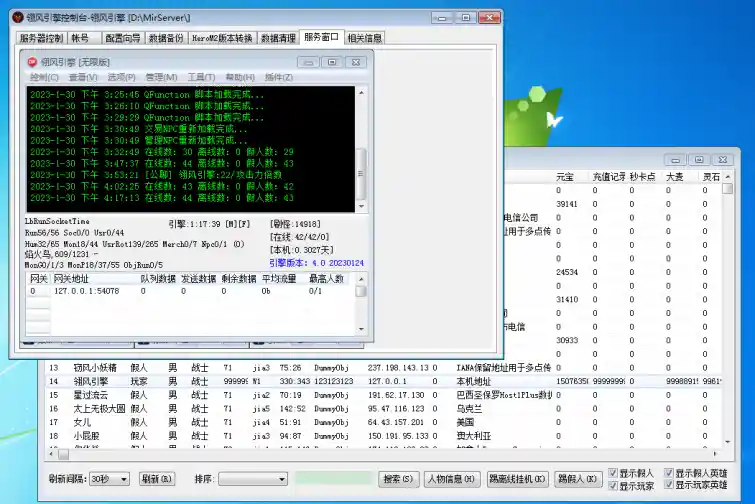Viewport: 755px width, 504px height.
Task: Open the HeroM2版本转换 tab
Action: [x=222, y=38]
